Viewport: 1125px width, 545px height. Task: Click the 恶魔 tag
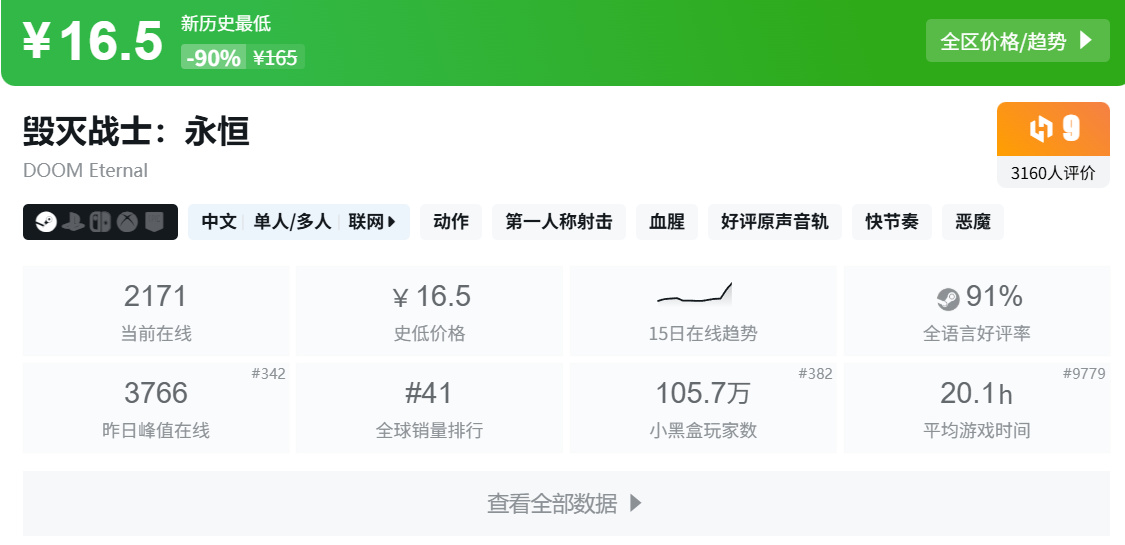click(x=973, y=222)
